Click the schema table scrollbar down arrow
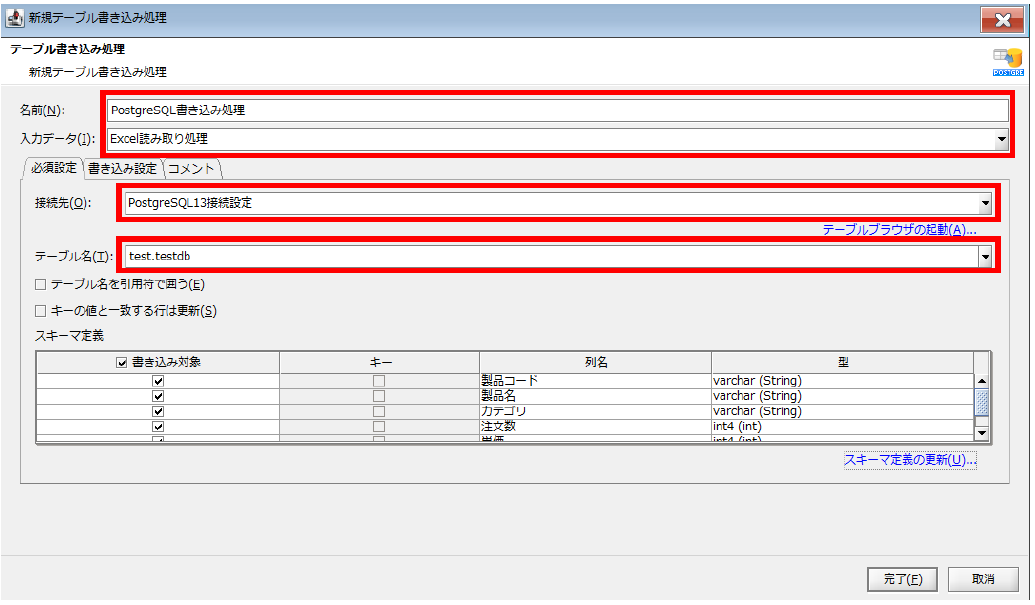This screenshot has width=1035, height=605. click(981, 432)
